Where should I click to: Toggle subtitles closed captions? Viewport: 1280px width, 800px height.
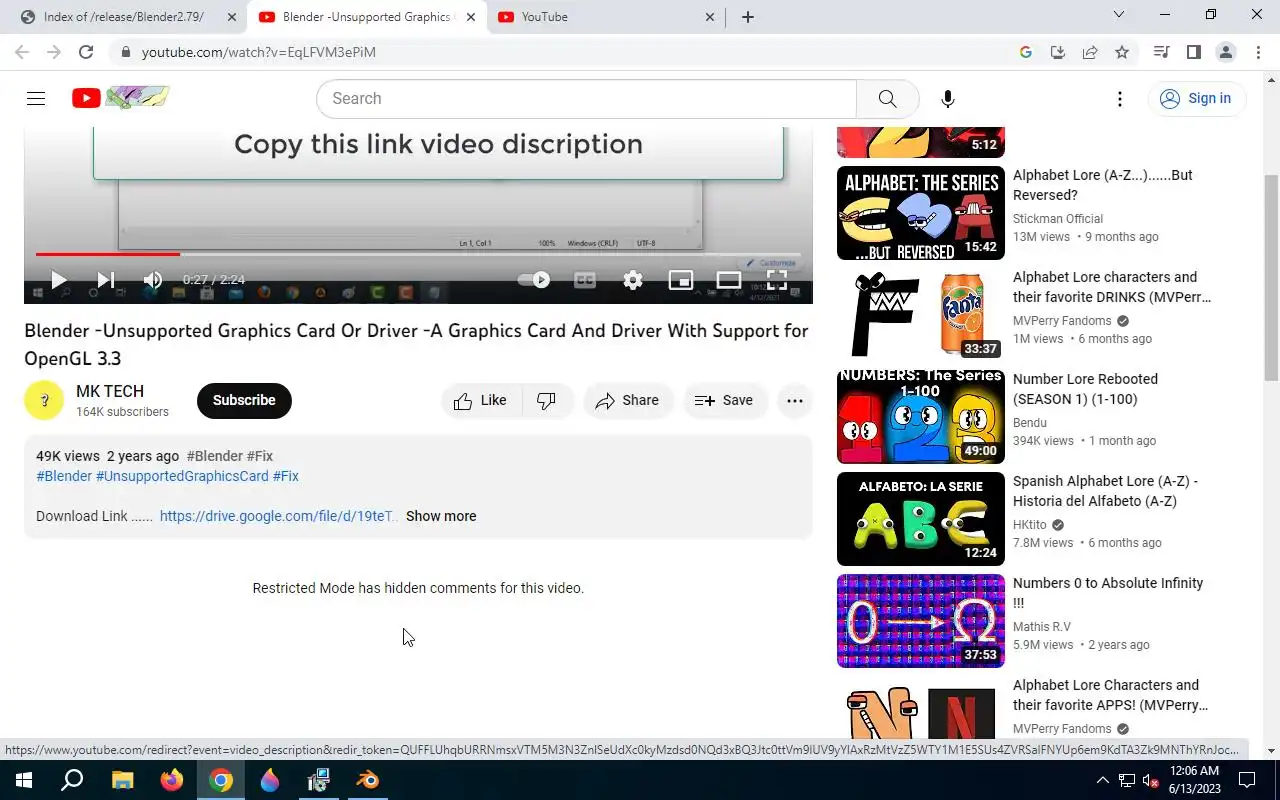pyautogui.click(x=585, y=280)
